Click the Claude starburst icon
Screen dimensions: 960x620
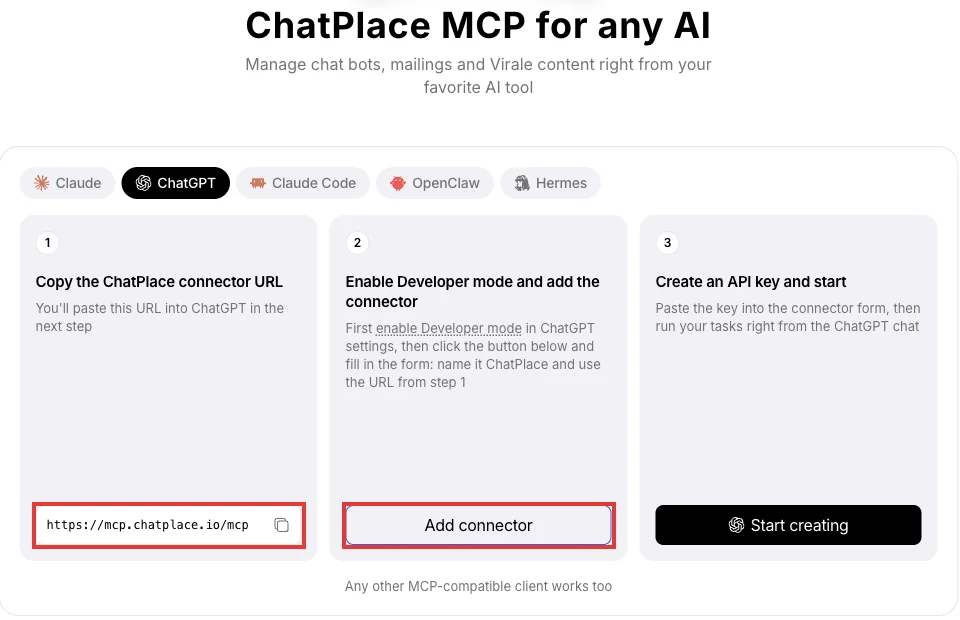pos(42,183)
